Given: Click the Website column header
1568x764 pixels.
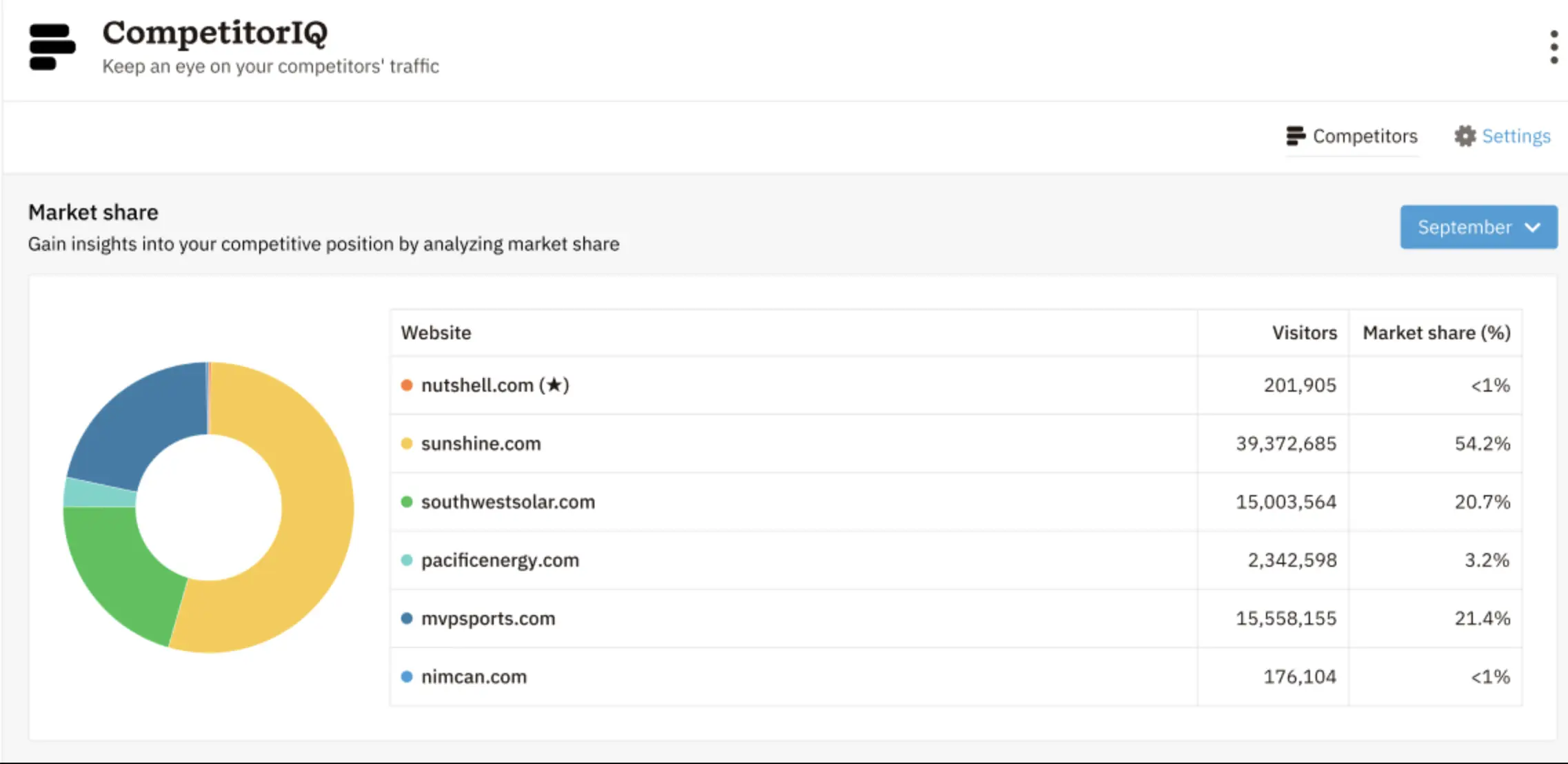Looking at the screenshot, I should 436,332.
